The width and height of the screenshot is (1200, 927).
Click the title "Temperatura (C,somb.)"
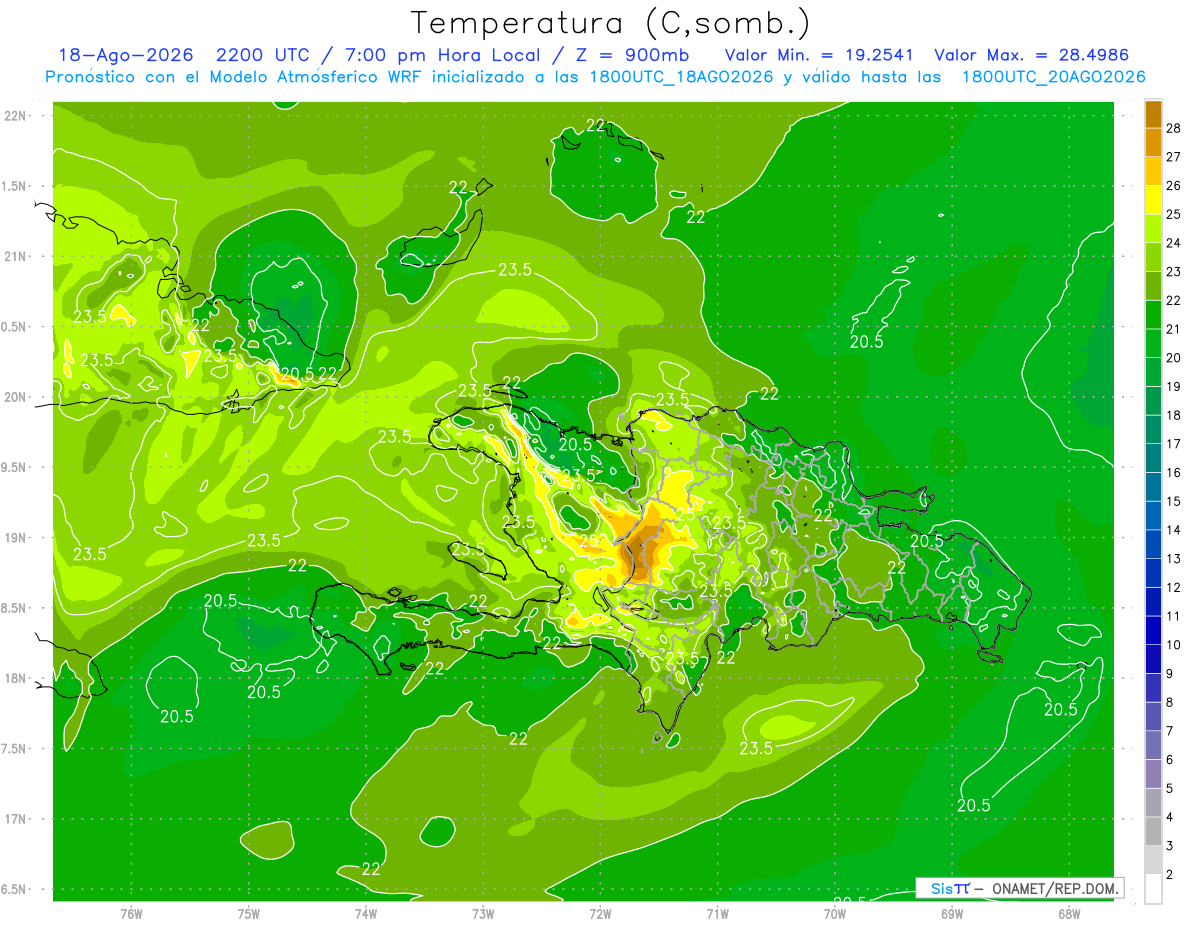611,23
